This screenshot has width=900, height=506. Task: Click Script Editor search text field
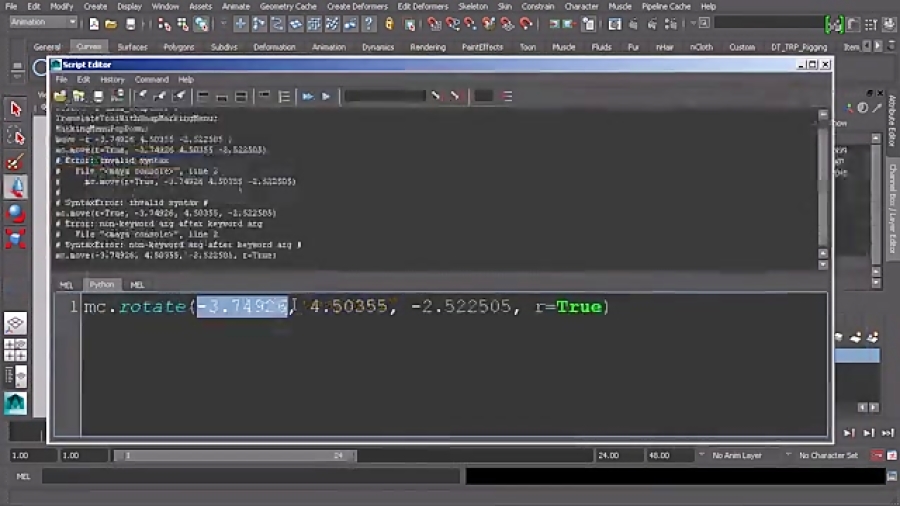tap(385, 96)
